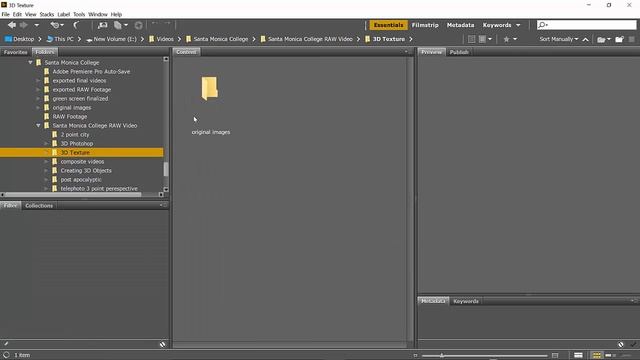The width and height of the screenshot is (640, 360).
Task: Open the Refine files dropdown icon
Action: (120, 25)
